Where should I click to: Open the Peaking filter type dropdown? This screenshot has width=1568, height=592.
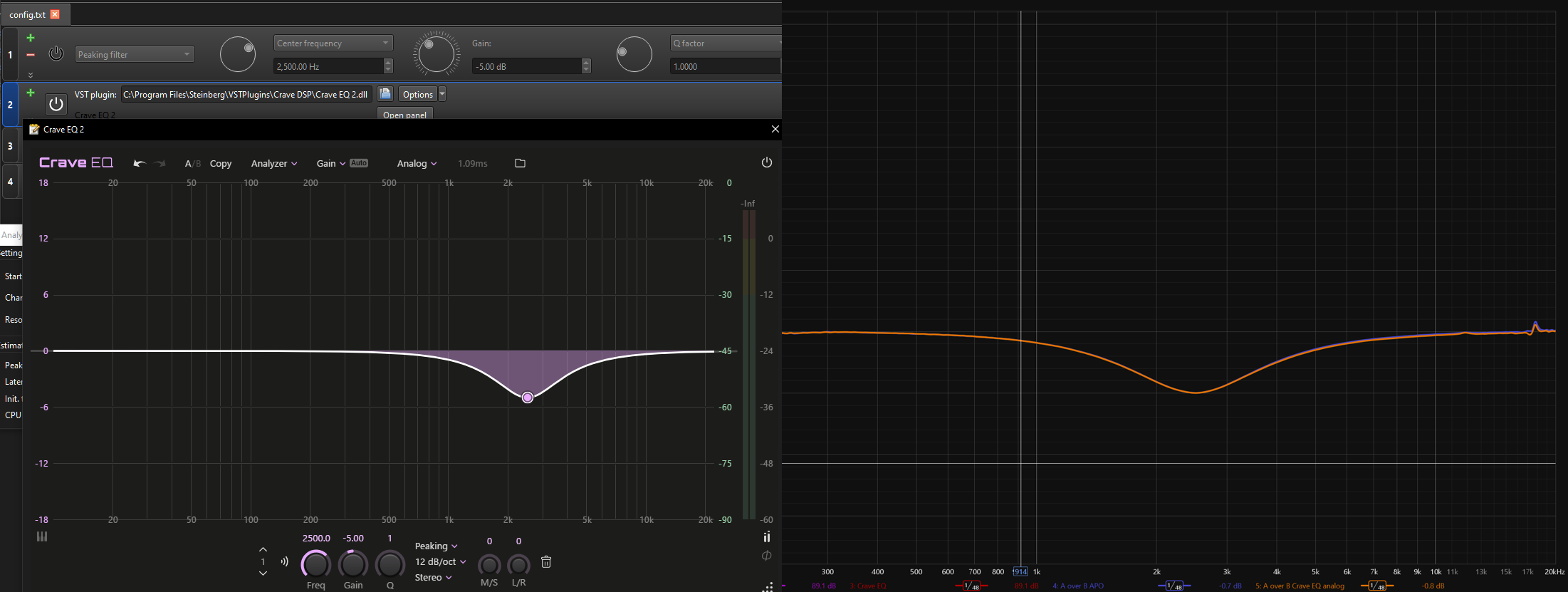[135, 54]
